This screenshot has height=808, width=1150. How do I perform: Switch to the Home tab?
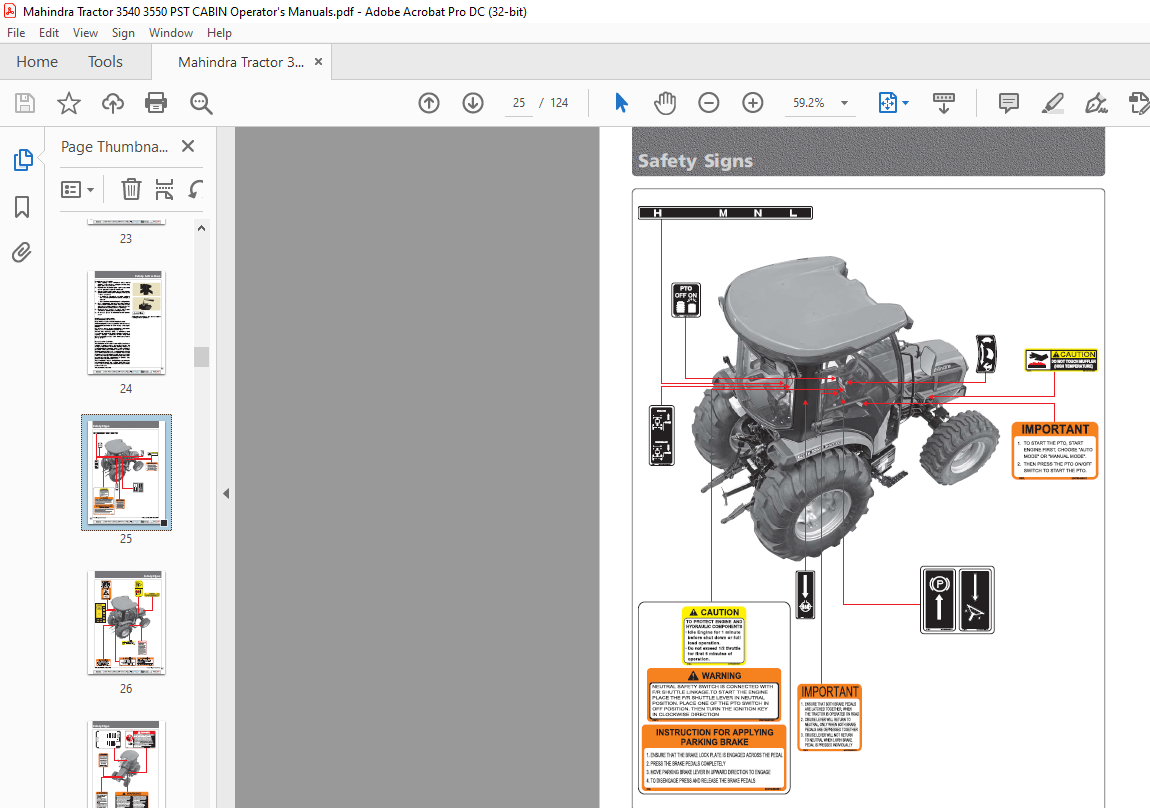click(x=37, y=62)
